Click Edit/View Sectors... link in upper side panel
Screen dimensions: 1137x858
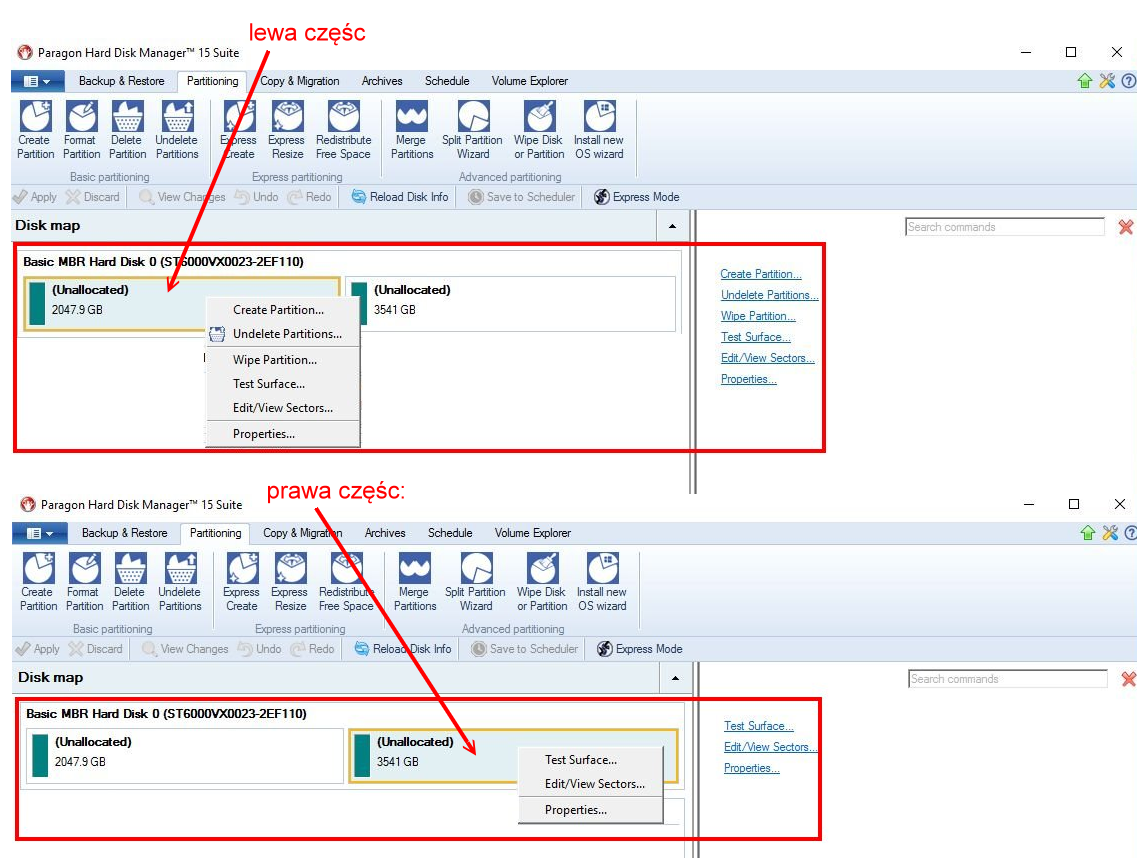[x=767, y=358]
